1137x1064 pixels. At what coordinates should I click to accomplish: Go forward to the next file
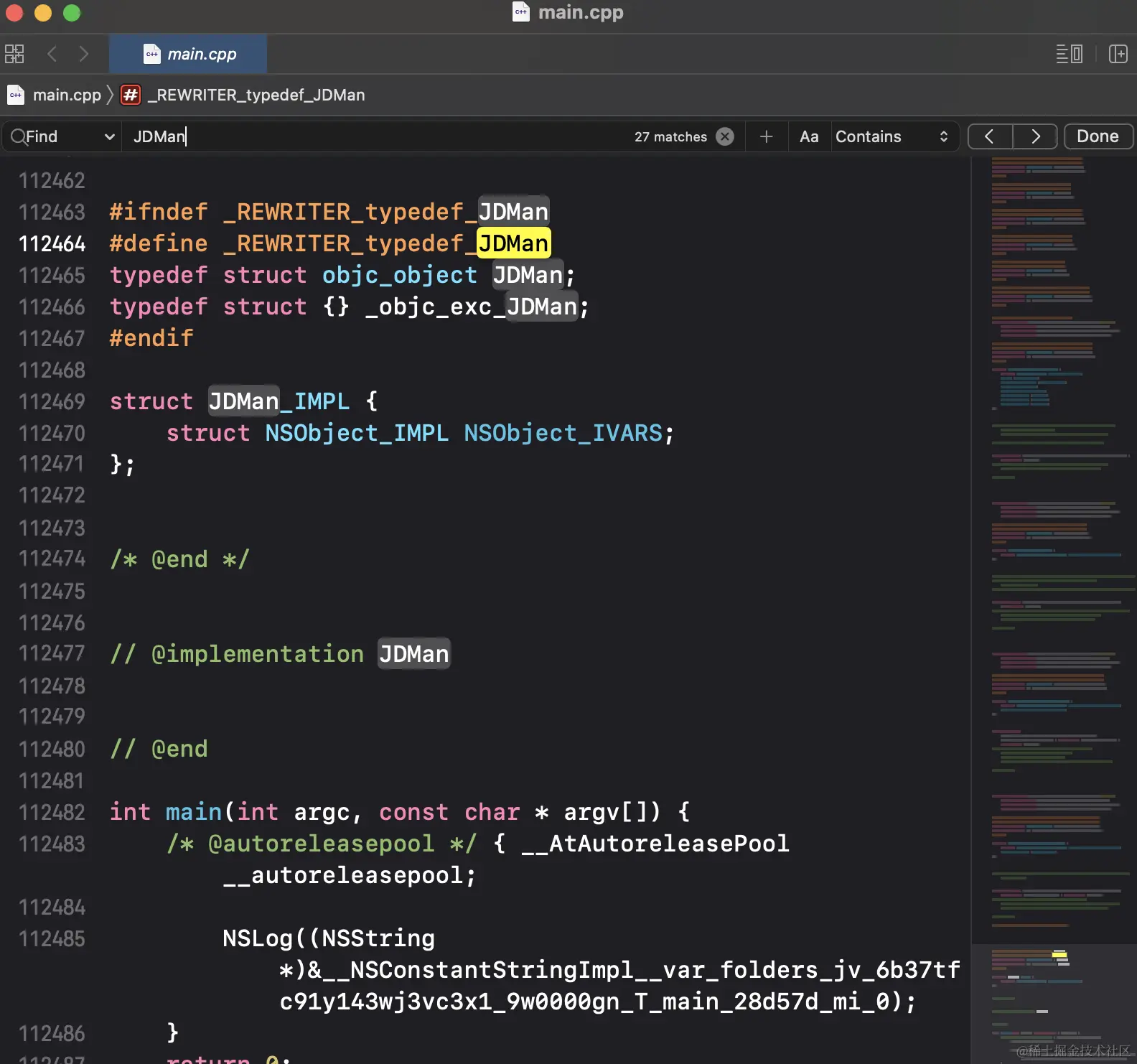(84, 54)
